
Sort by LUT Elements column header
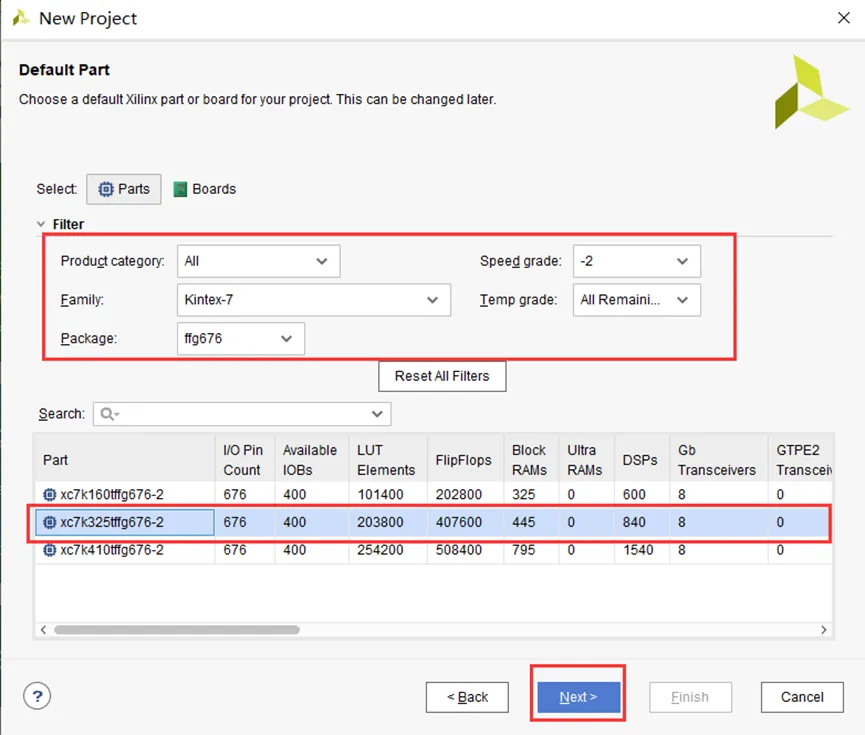tap(388, 460)
